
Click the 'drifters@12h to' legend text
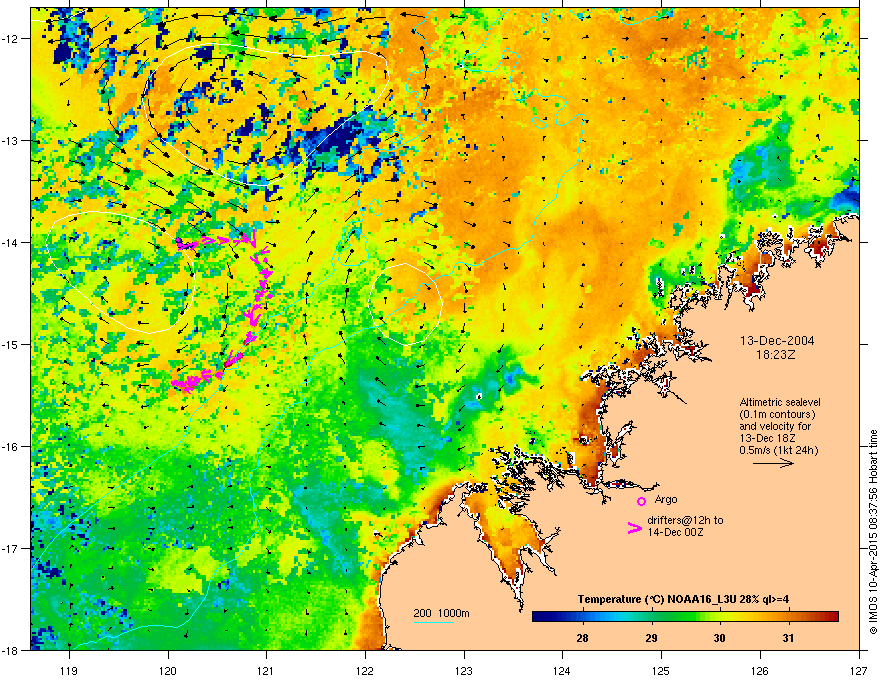pyautogui.click(x=685, y=520)
